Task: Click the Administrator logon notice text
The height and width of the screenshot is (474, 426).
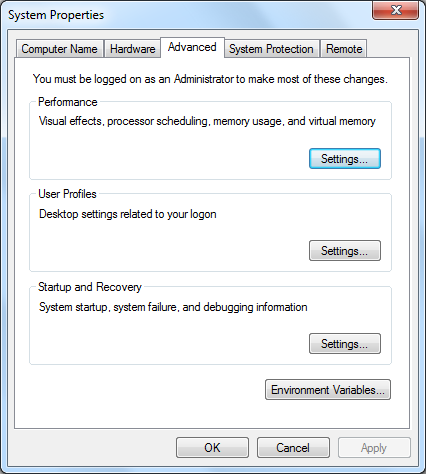Action: (x=210, y=79)
